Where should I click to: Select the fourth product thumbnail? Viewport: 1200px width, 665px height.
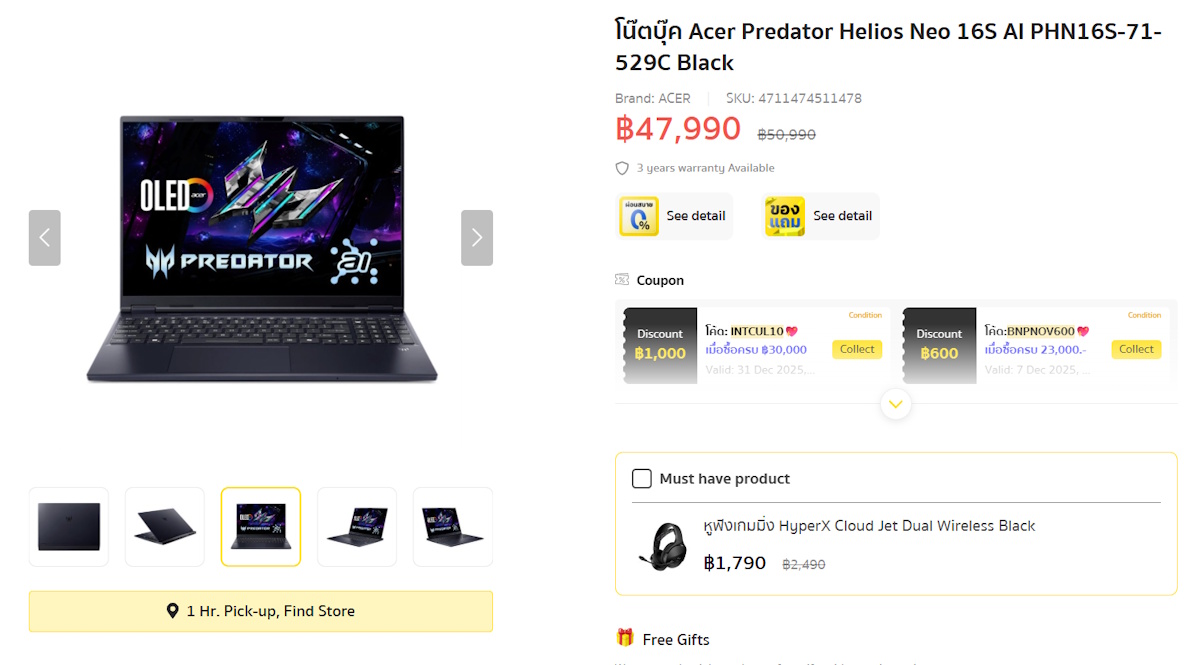357,527
